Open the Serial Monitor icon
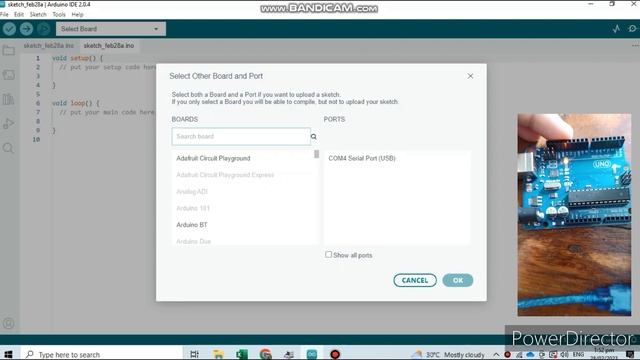Image resolution: width=640 pixels, height=360 pixels. [633, 29]
